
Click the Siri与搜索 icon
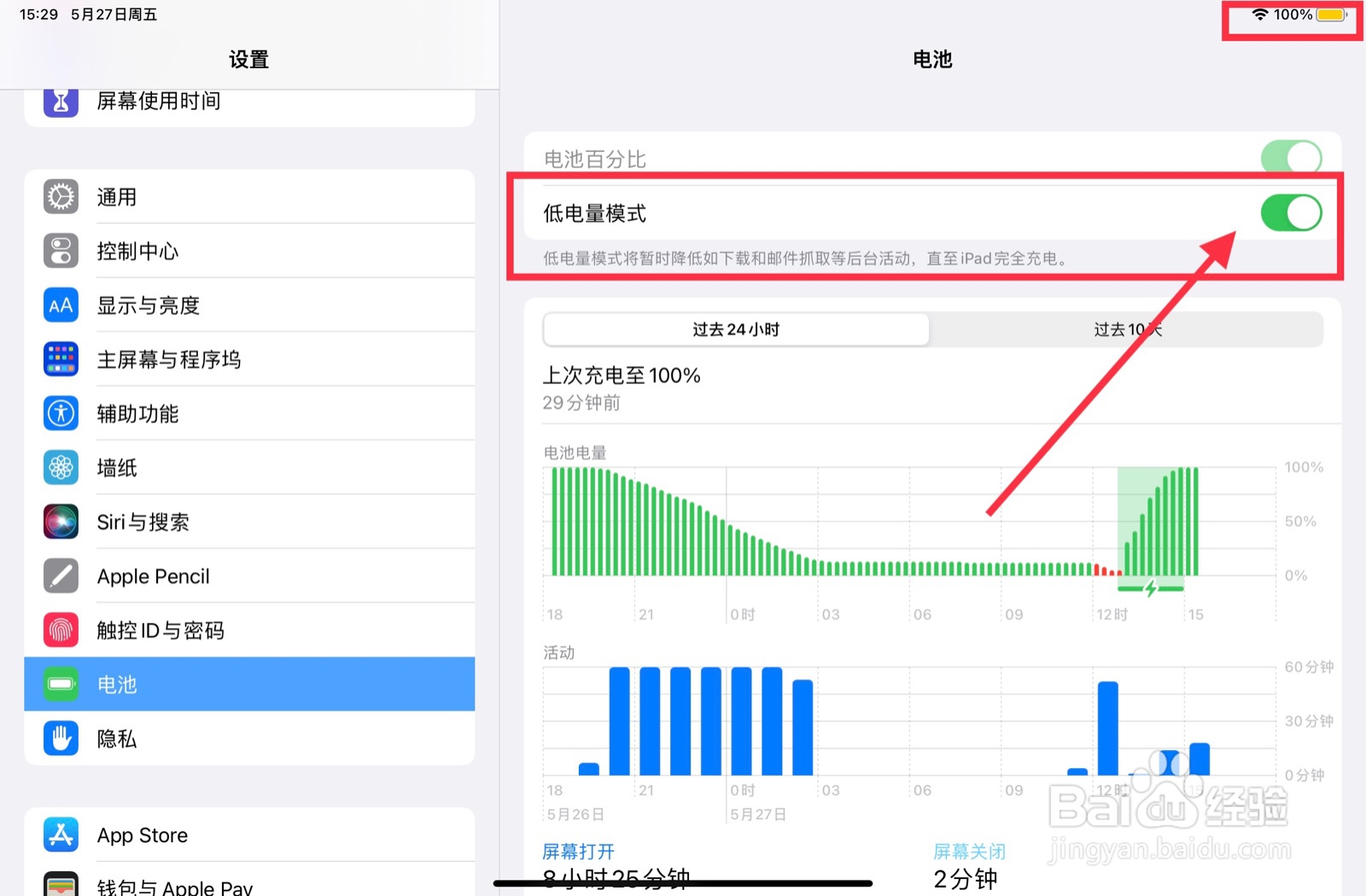click(60, 521)
